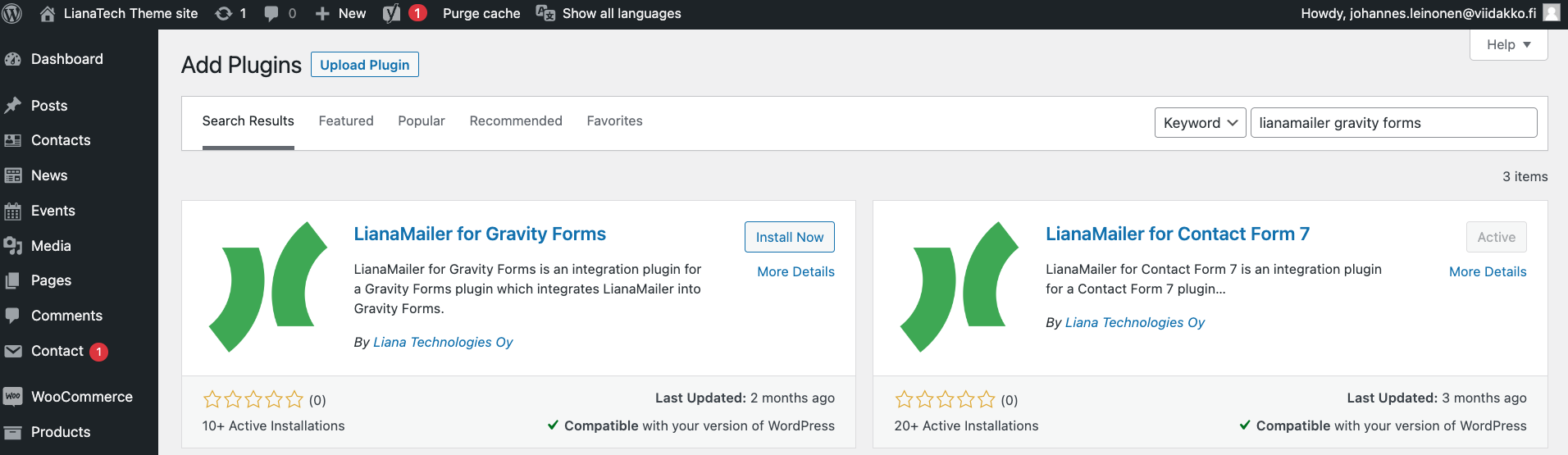Open the LianaMailer for Gravity Forms title link
Screen dimensions: 1568x455
[480, 234]
